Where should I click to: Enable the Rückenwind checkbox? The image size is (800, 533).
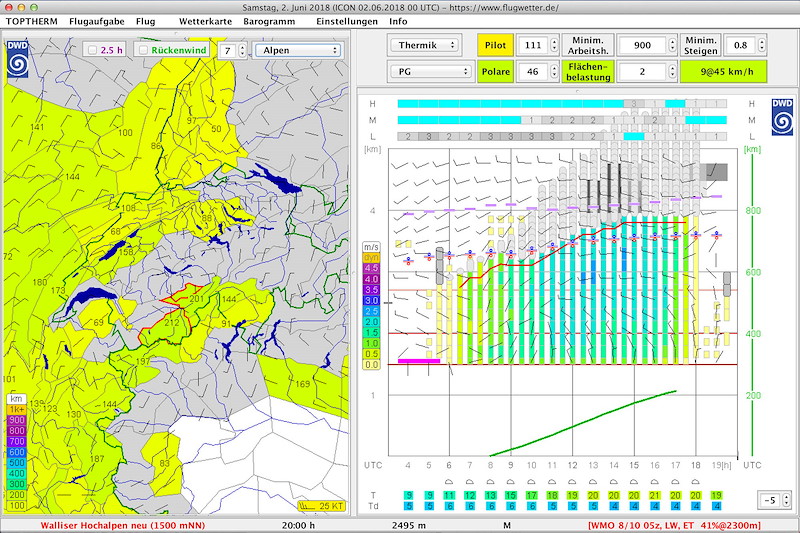coord(143,50)
